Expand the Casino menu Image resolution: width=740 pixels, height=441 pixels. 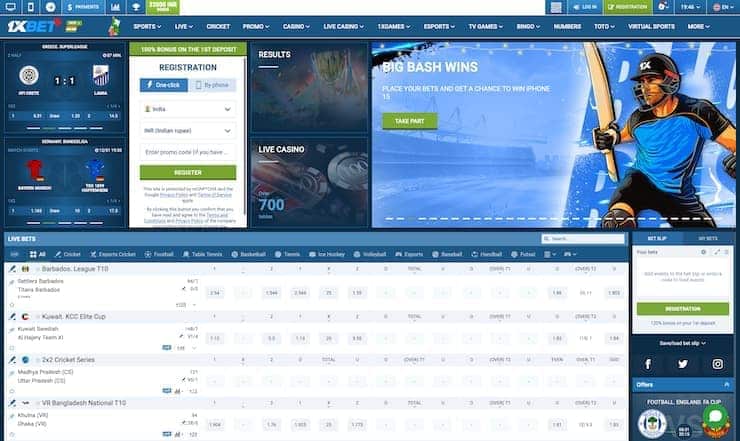296,26
